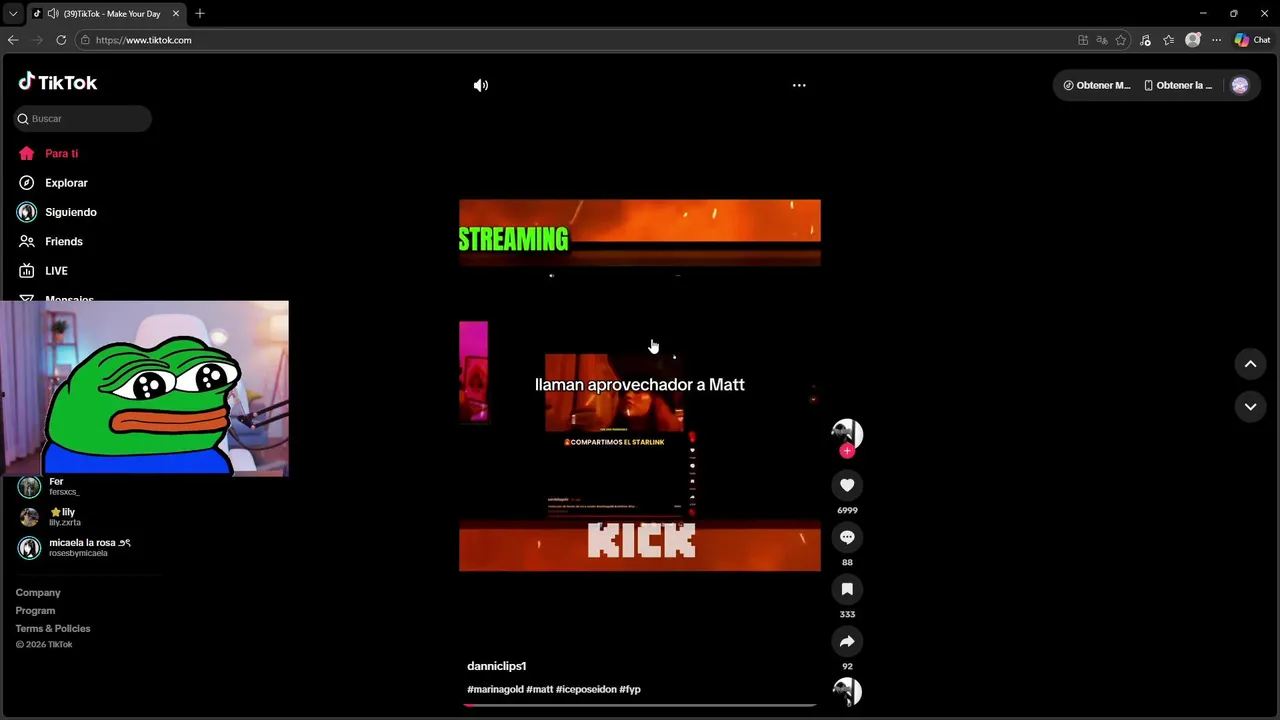Click the #matt hashtag
This screenshot has height=720, width=1280.
coord(540,689)
